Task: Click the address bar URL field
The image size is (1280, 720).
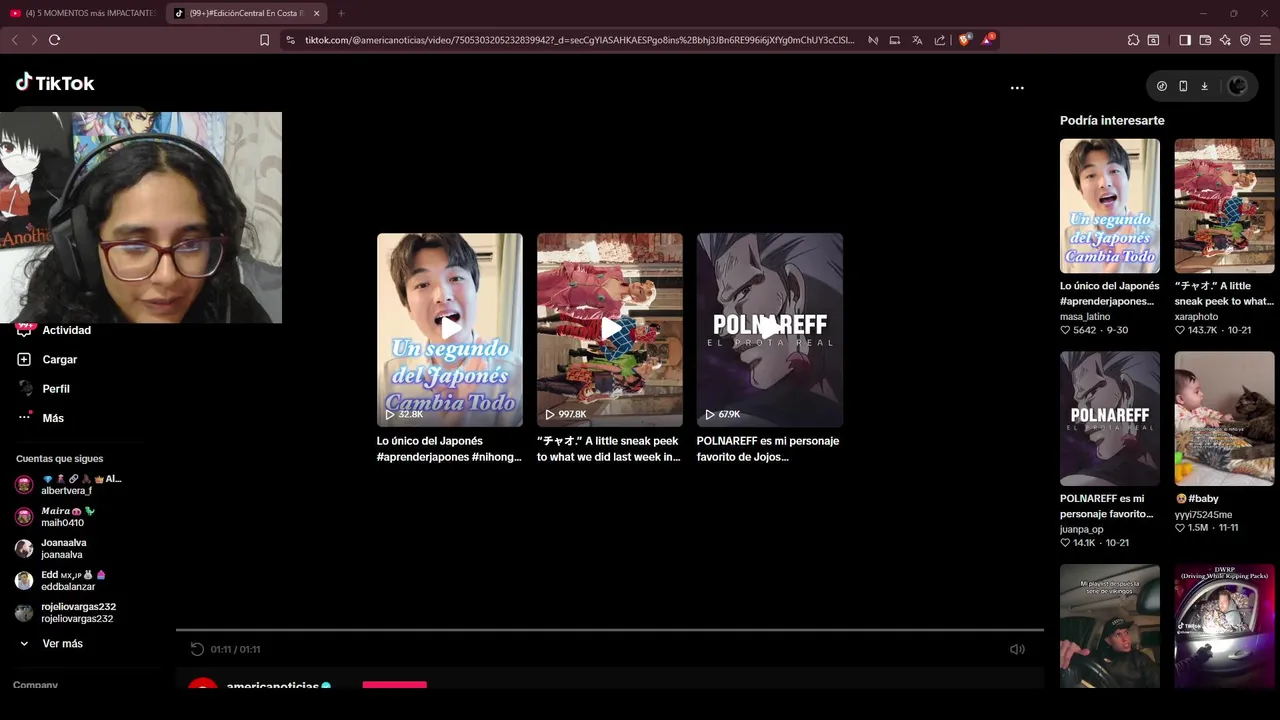Action: pyautogui.click(x=580, y=40)
